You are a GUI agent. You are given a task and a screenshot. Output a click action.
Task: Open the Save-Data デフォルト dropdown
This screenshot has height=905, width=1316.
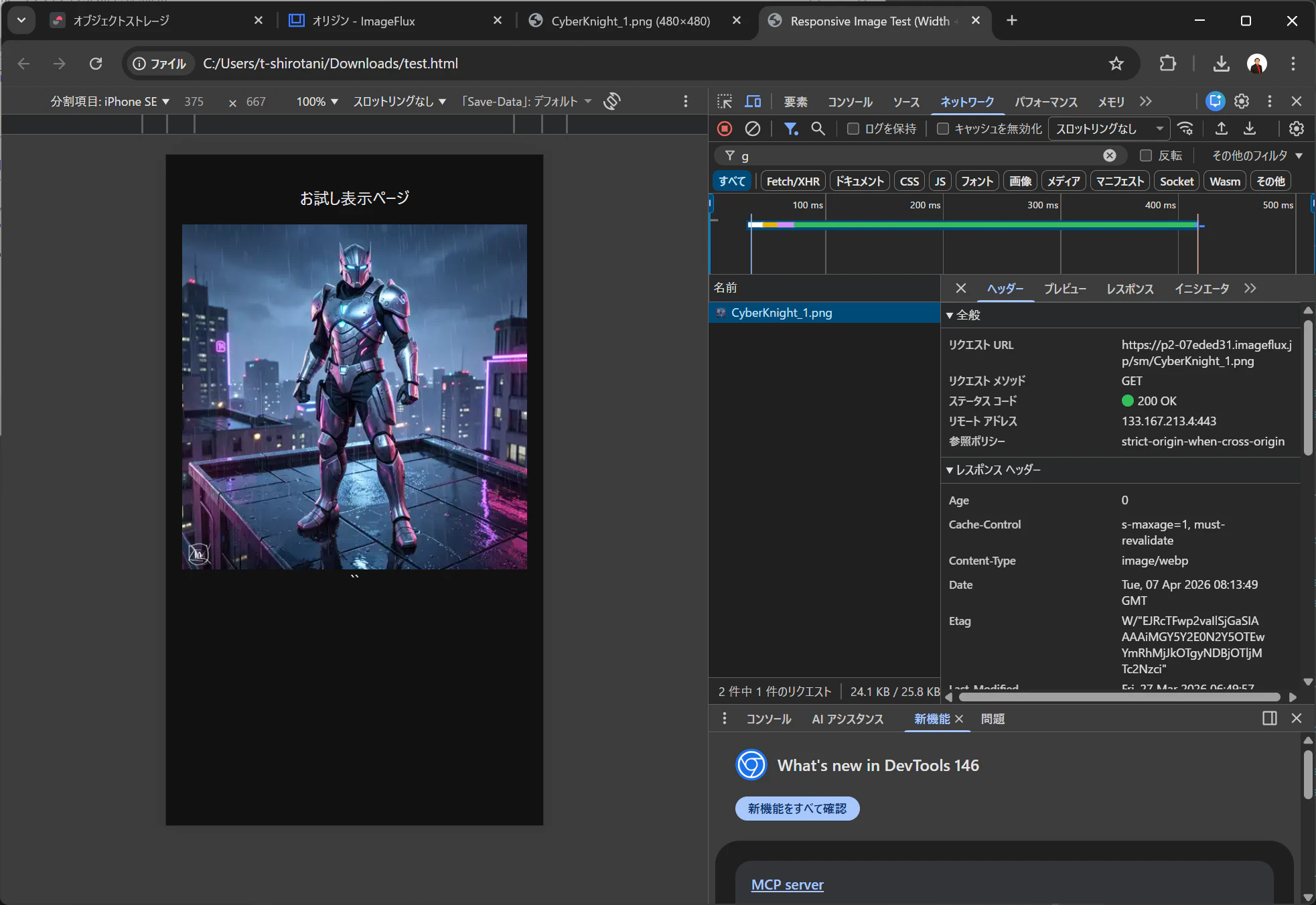pyautogui.click(x=526, y=101)
